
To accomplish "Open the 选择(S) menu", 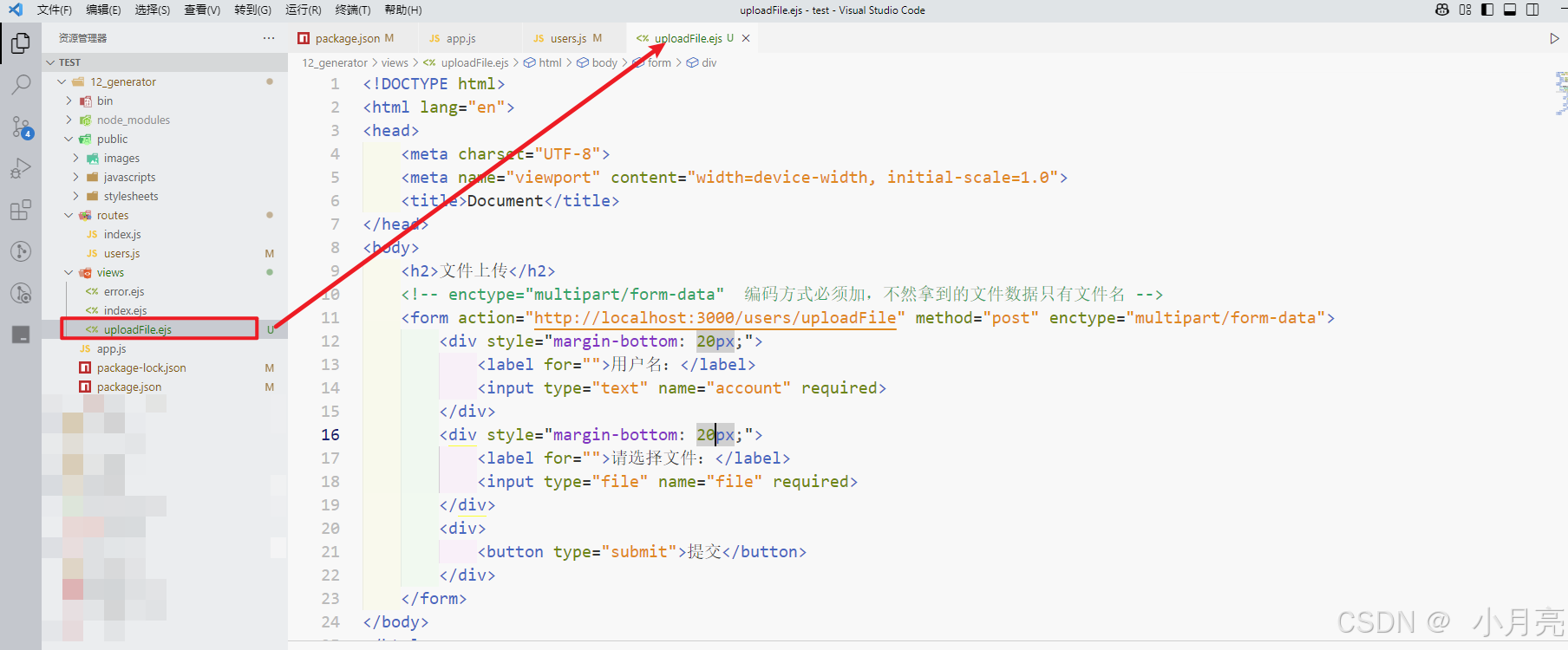I will tap(153, 10).
